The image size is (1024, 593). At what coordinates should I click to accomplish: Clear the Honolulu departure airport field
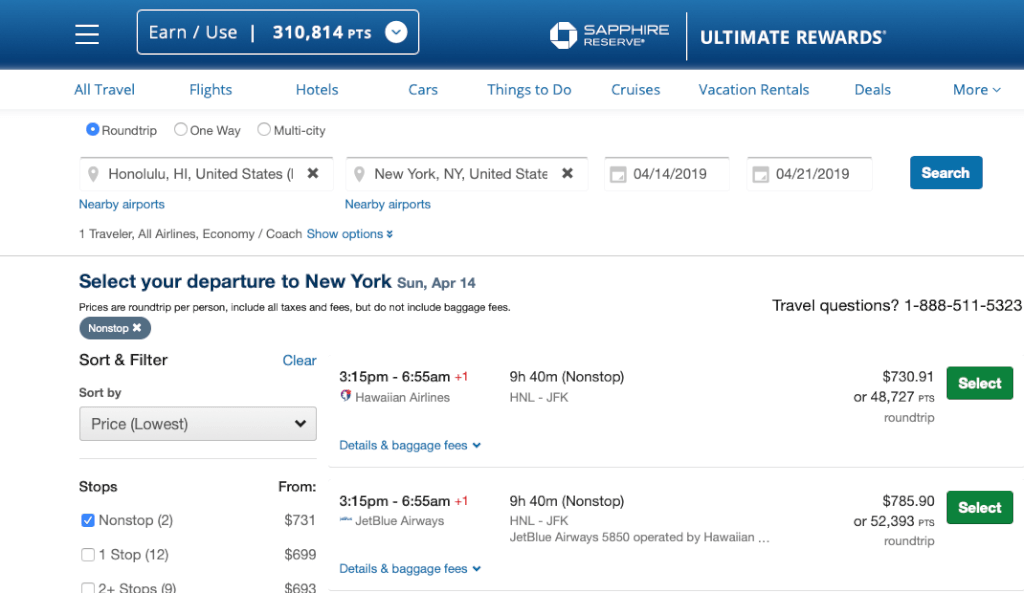point(315,172)
